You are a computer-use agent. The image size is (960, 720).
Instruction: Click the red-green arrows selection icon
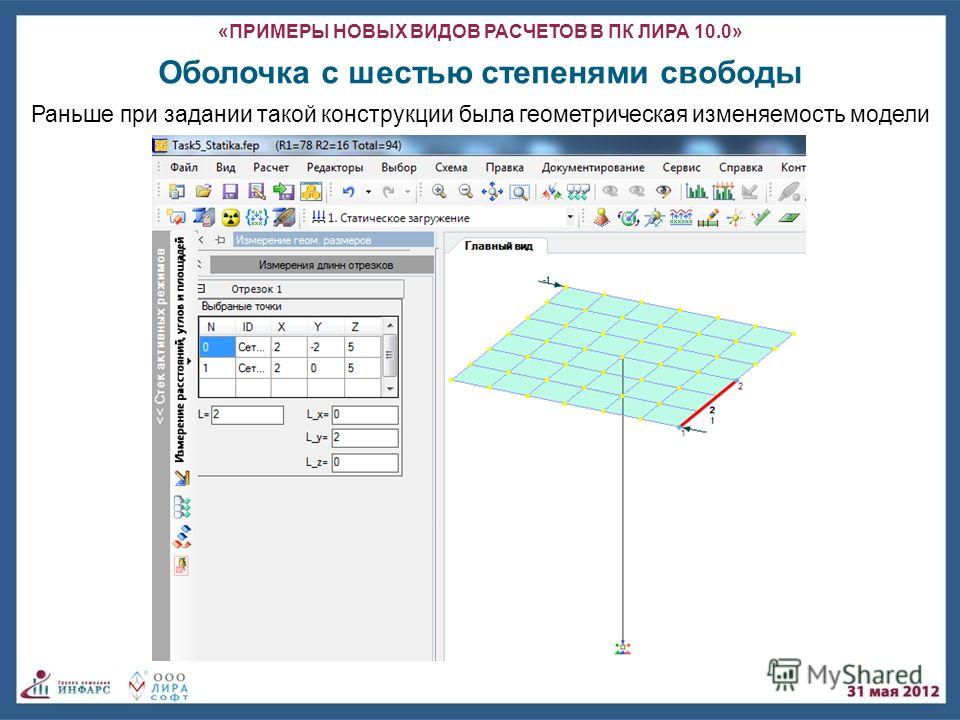tap(552, 192)
